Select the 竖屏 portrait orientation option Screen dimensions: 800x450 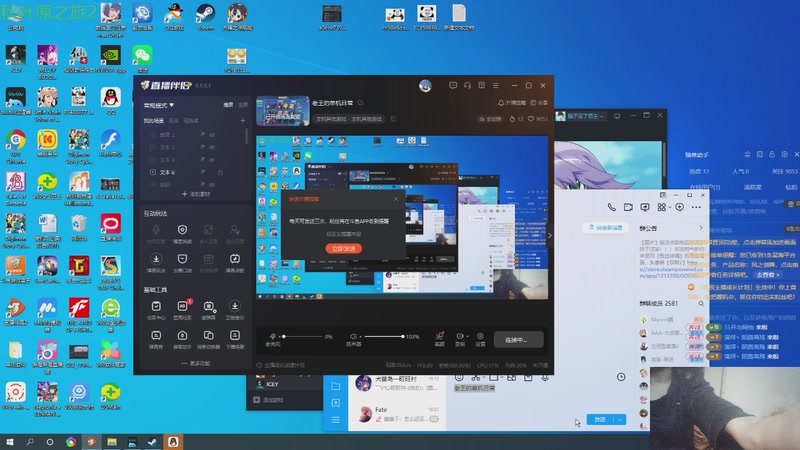pos(243,105)
